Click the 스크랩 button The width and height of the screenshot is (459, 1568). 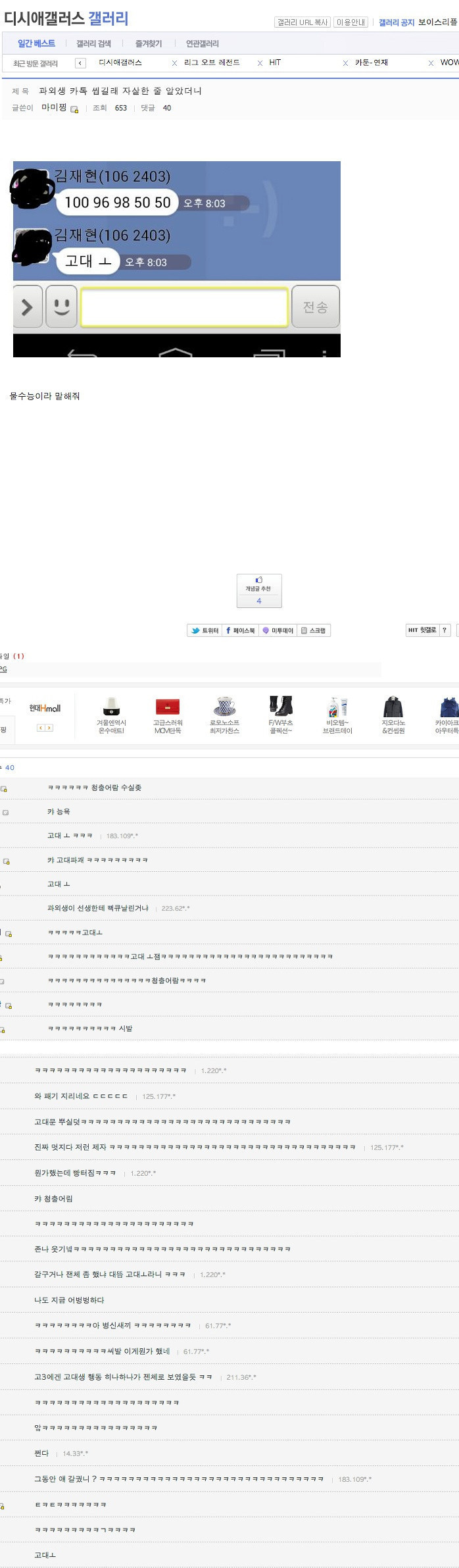tap(314, 630)
